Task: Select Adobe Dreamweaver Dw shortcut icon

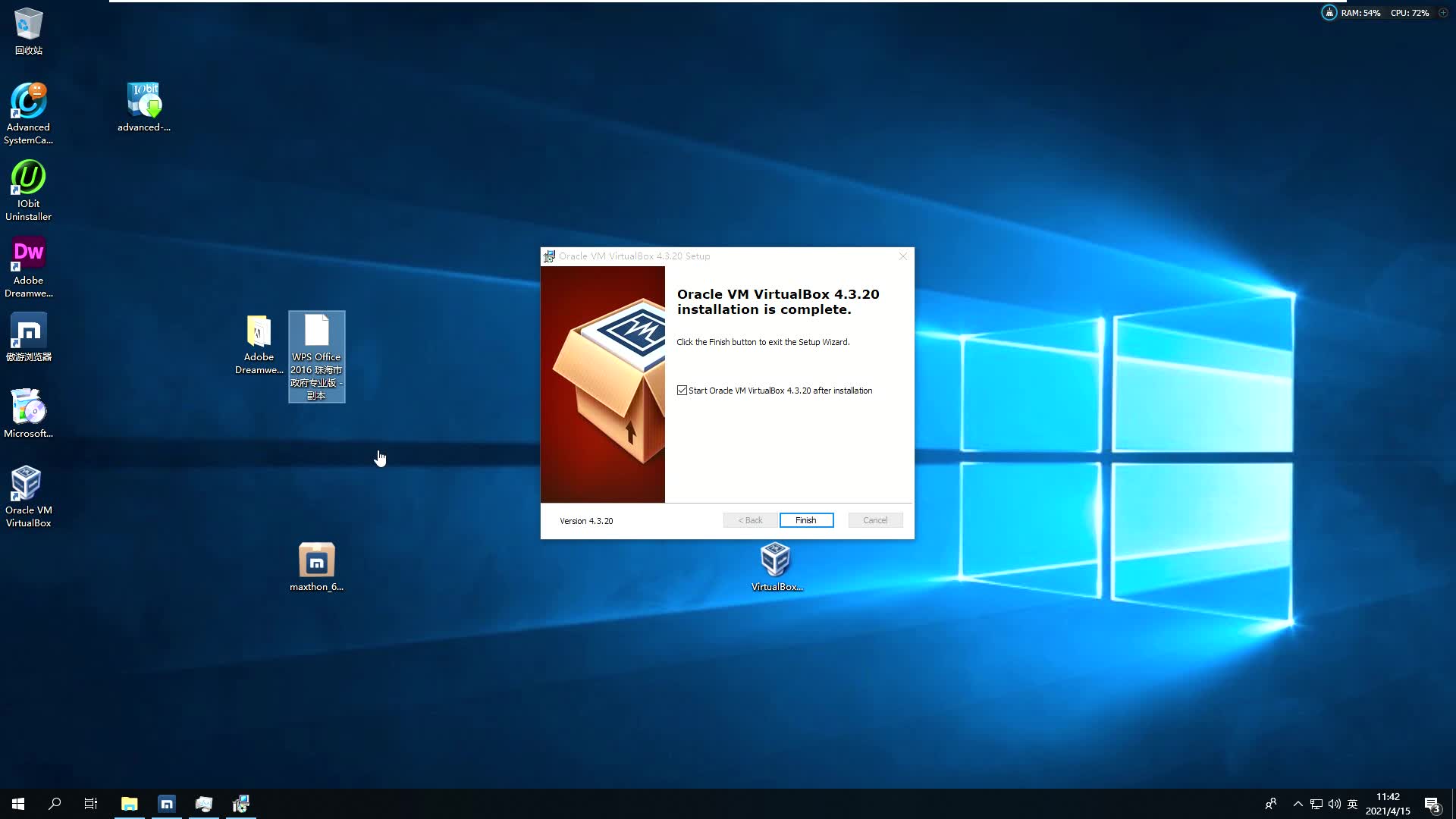Action: pos(28,267)
